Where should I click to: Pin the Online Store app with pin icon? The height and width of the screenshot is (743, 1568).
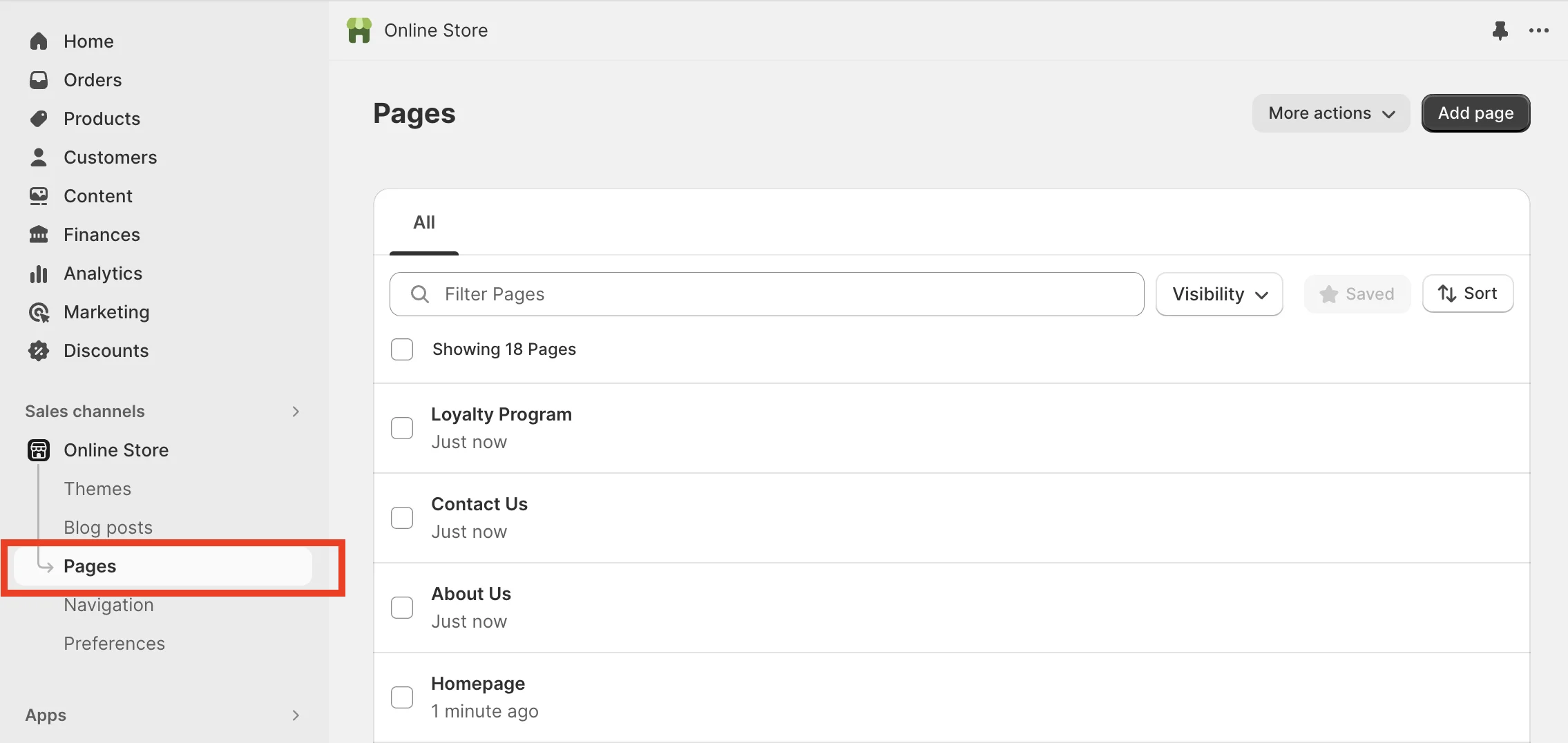[x=1500, y=30]
